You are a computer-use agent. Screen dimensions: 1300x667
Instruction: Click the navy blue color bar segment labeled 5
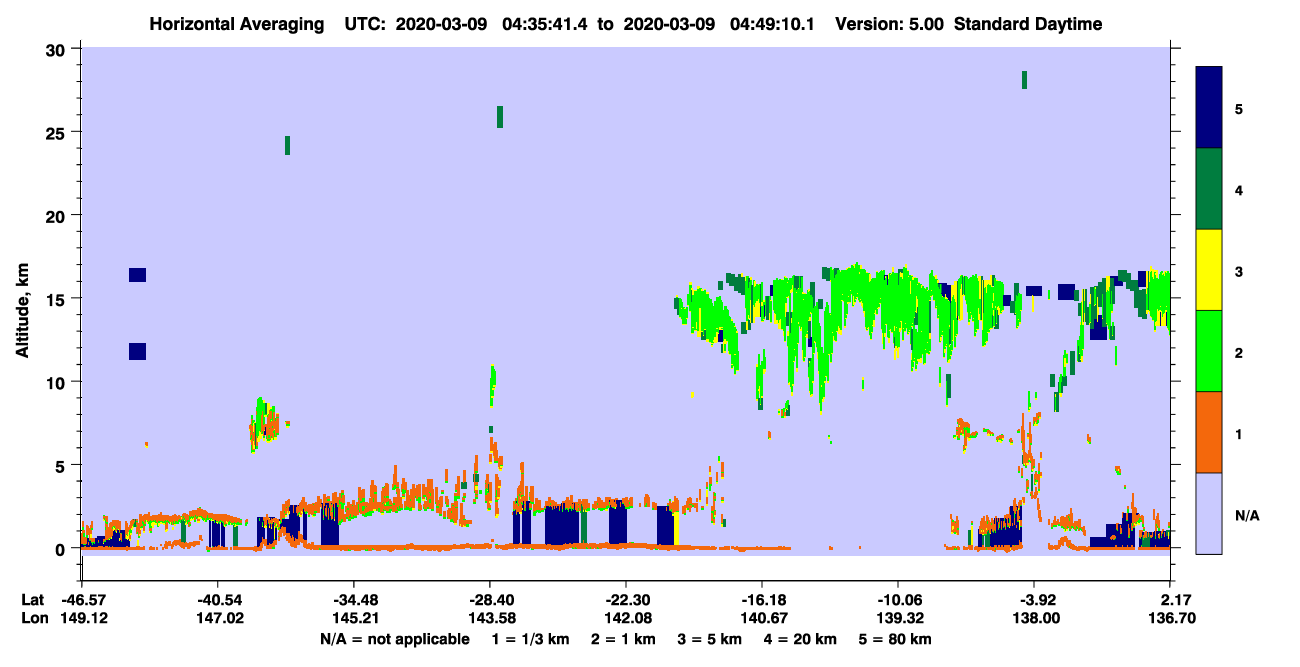[1209, 107]
